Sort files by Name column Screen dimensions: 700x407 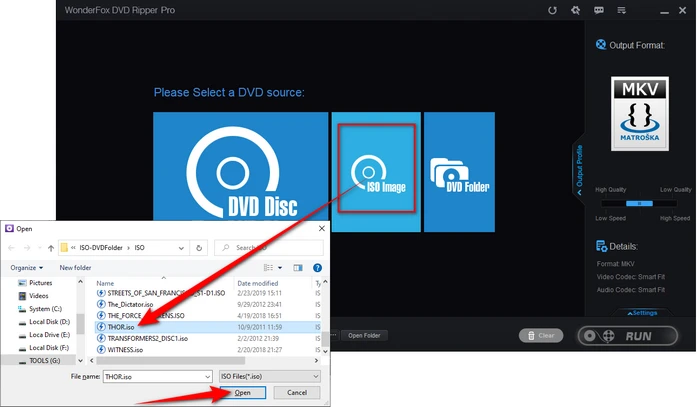(x=105, y=283)
